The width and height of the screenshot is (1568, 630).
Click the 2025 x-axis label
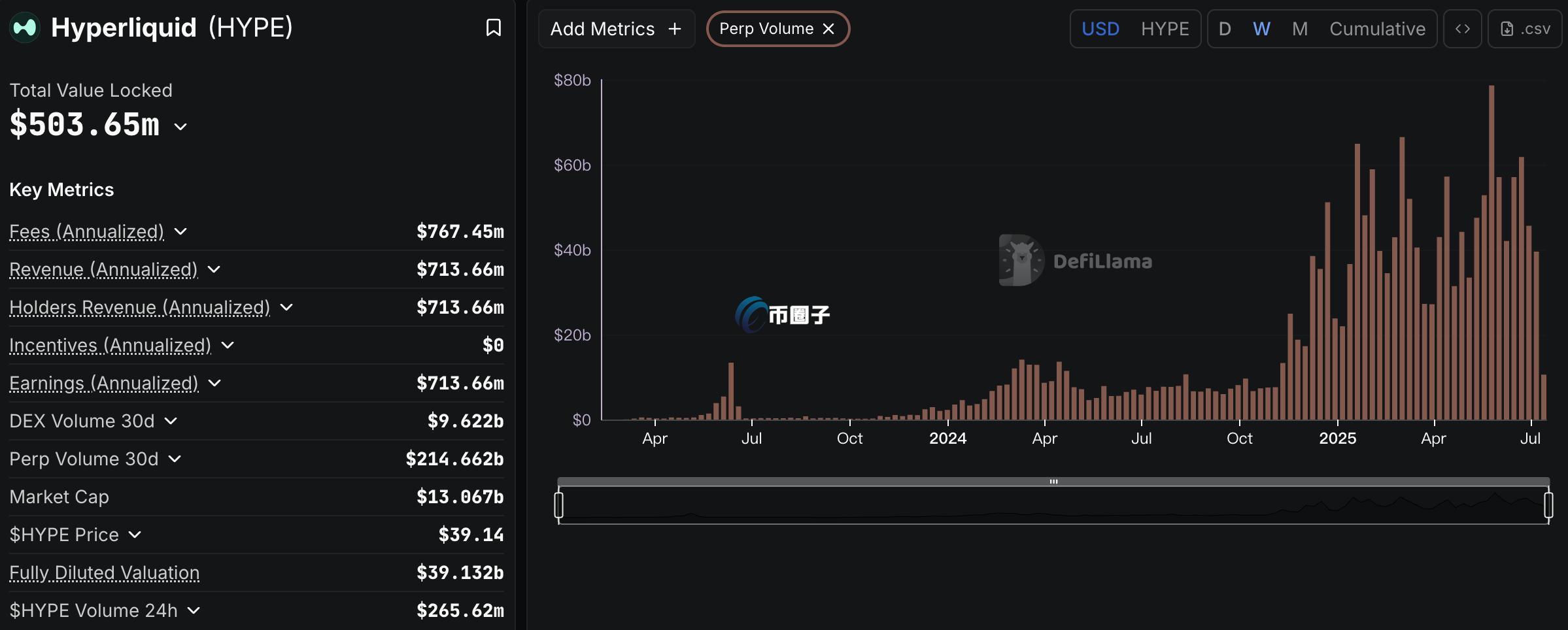[x=1337, y=438]
